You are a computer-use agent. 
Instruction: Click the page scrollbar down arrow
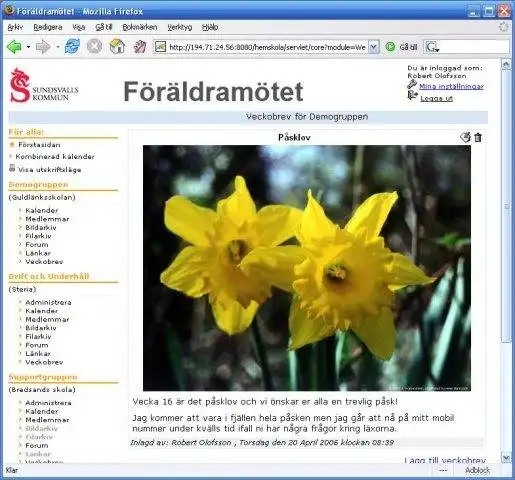506,458
